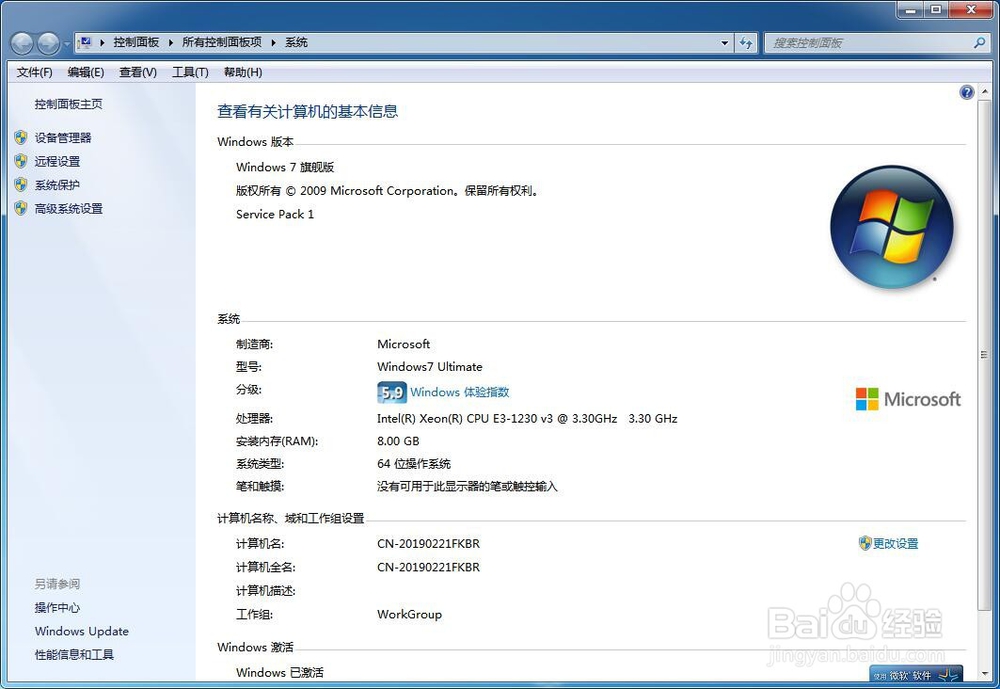Select the WorkGroup value
The image size is (1000, 689).
(409, 614)
